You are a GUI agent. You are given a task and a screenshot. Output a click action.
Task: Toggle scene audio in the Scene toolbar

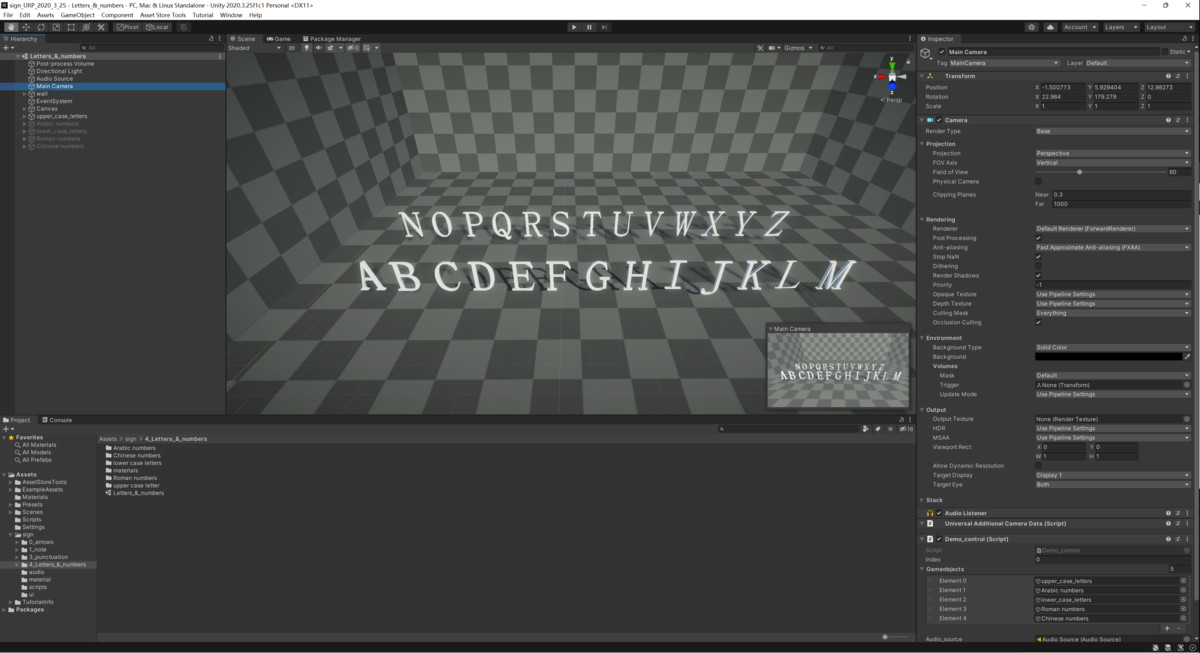[319, 46]
